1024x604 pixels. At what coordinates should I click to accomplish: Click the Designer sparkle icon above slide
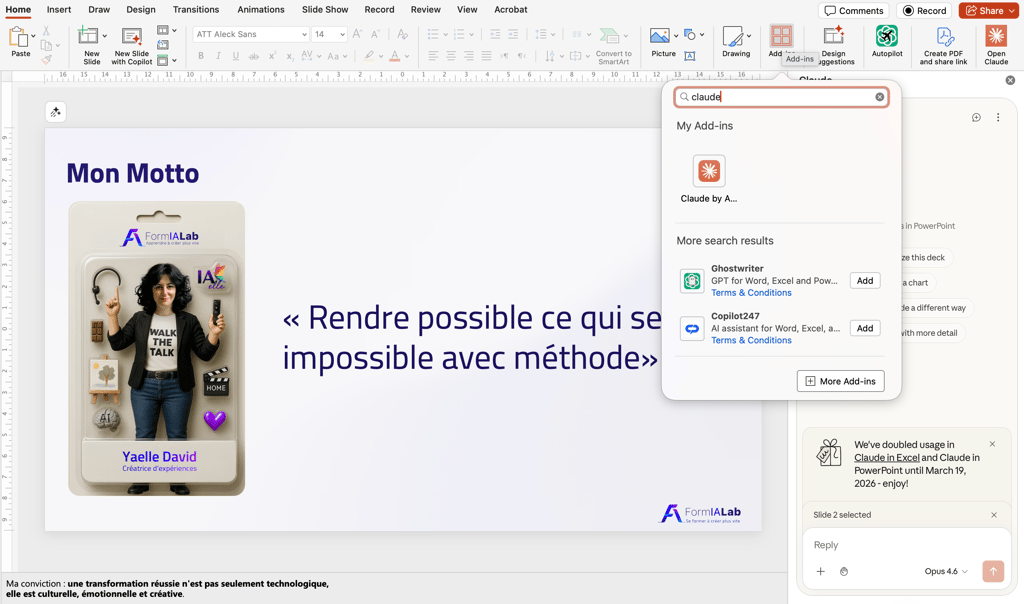[x=56, y=112]
